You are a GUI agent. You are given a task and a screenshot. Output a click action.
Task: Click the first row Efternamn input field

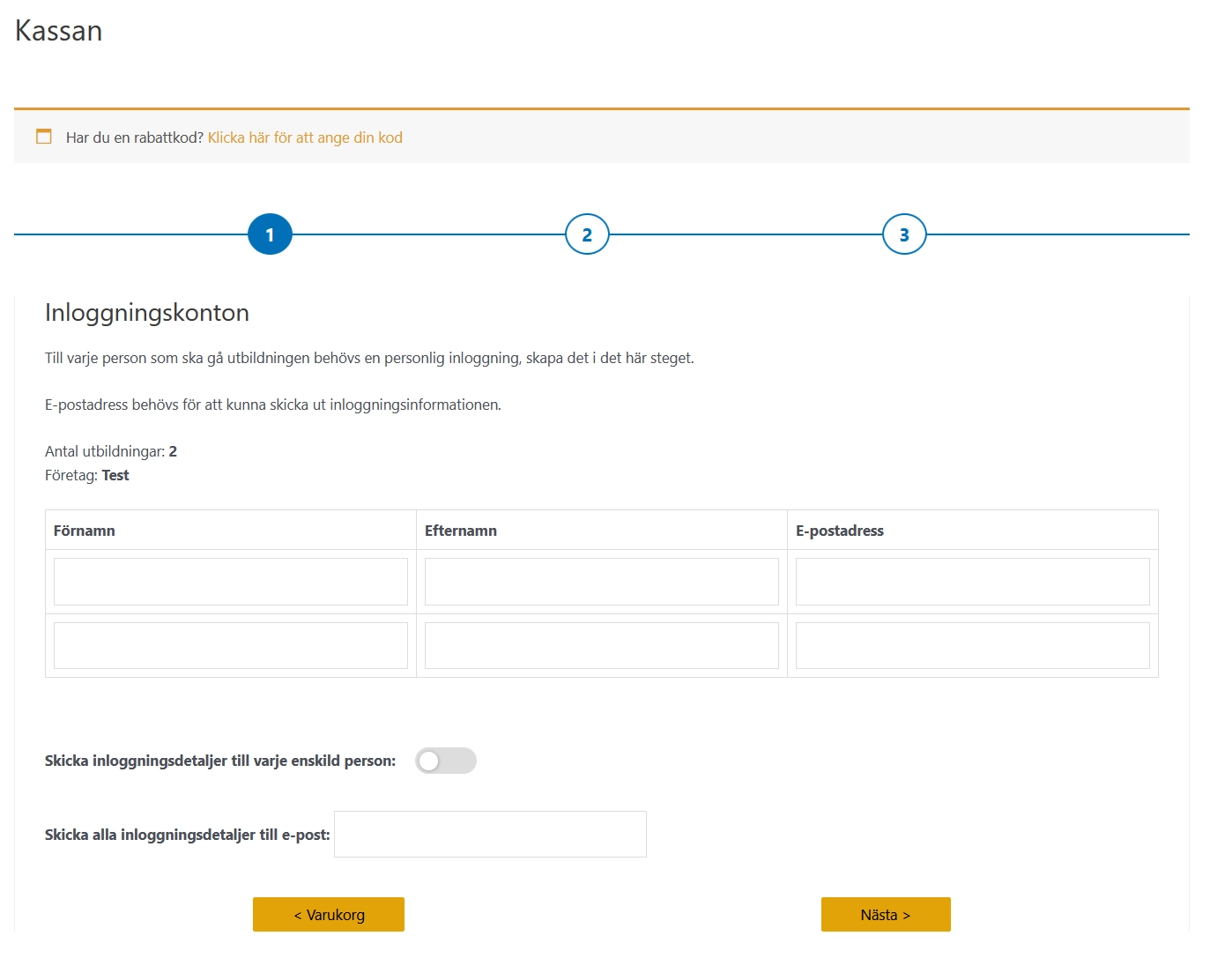(601, 581)
